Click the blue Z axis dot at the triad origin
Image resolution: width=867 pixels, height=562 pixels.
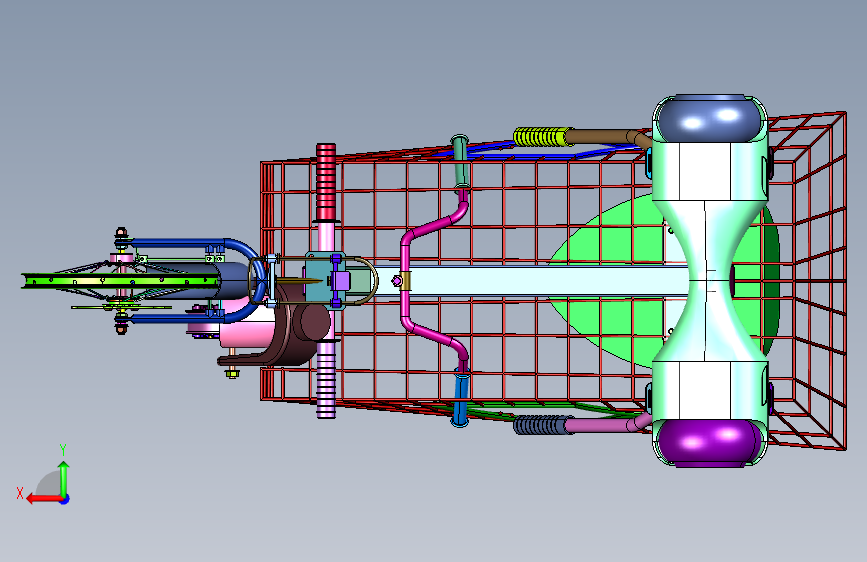[x=65, y=499]
